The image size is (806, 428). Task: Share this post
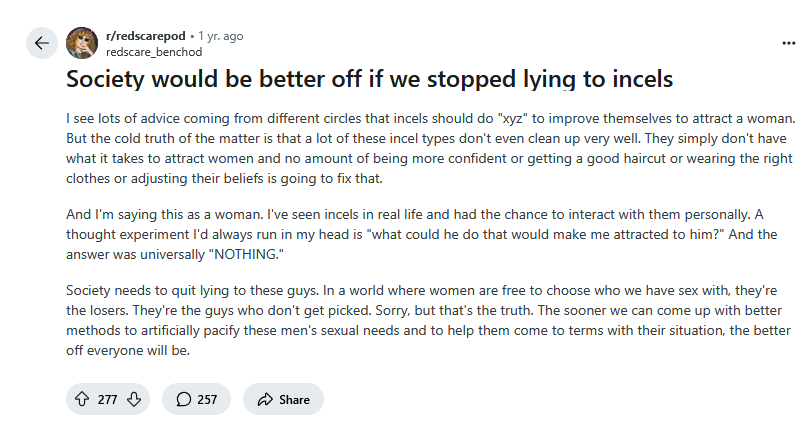(283, 399)
